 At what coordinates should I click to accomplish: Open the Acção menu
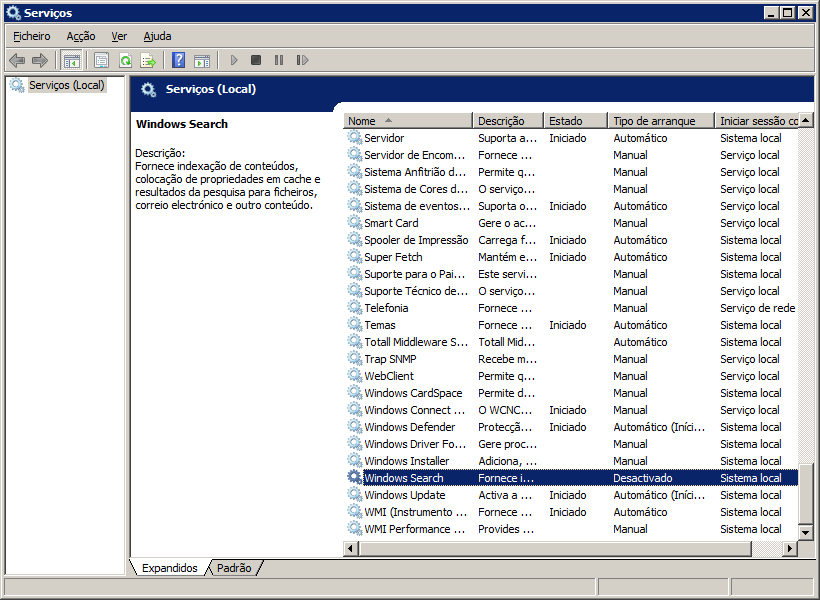click(x=81, y=36)
